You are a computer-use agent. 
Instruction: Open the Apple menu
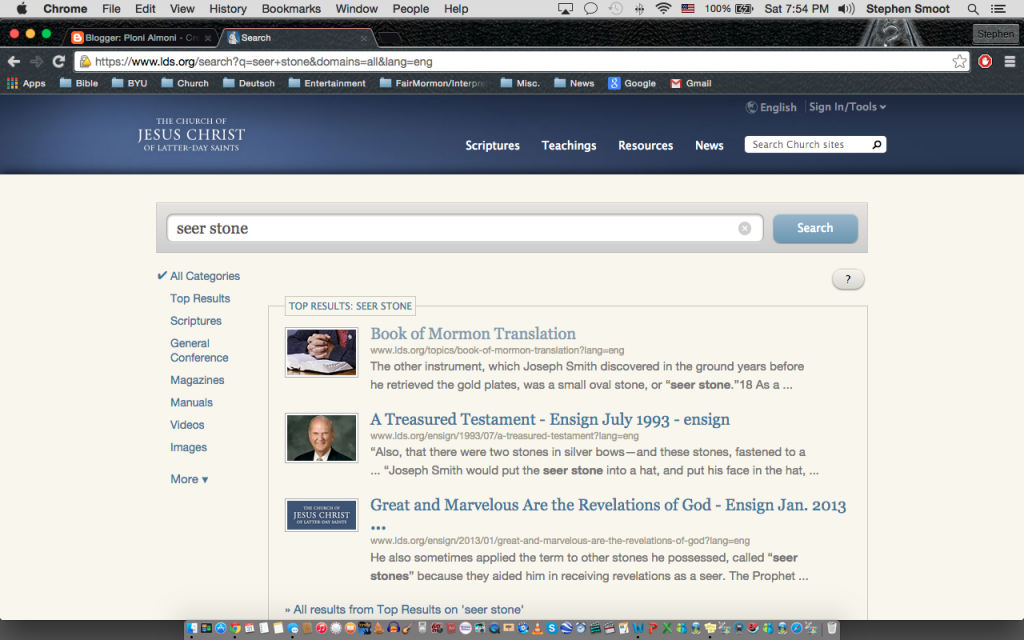[x=22, y=8]
